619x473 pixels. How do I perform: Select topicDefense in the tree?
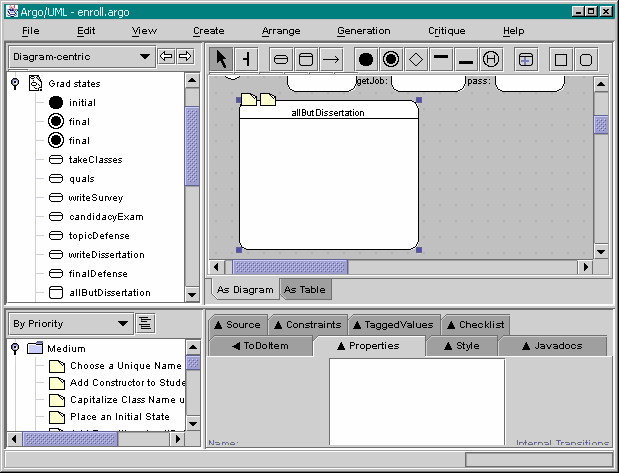click(89, 235)
